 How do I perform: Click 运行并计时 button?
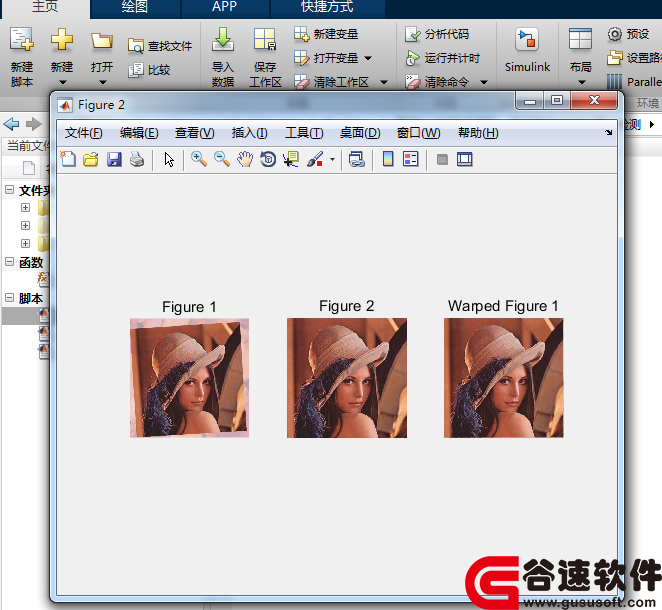point(442,58)
